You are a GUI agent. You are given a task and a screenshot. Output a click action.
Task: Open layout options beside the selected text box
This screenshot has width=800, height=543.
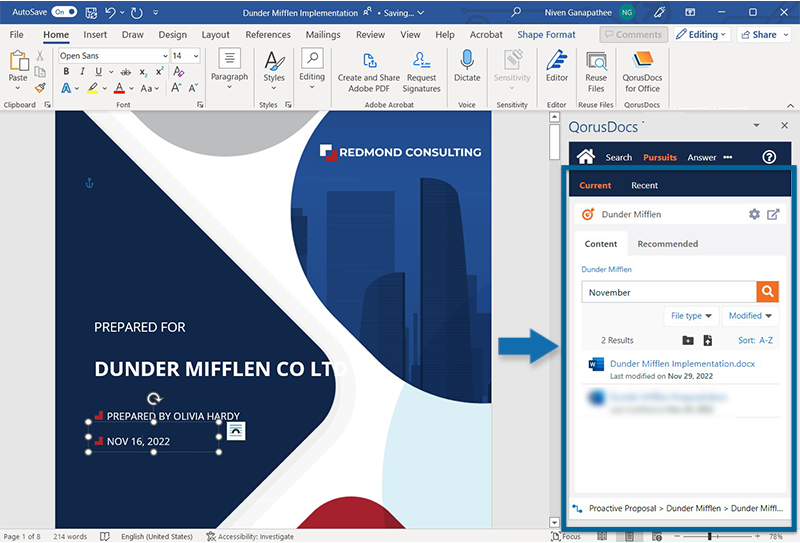[x=236, y=431]
